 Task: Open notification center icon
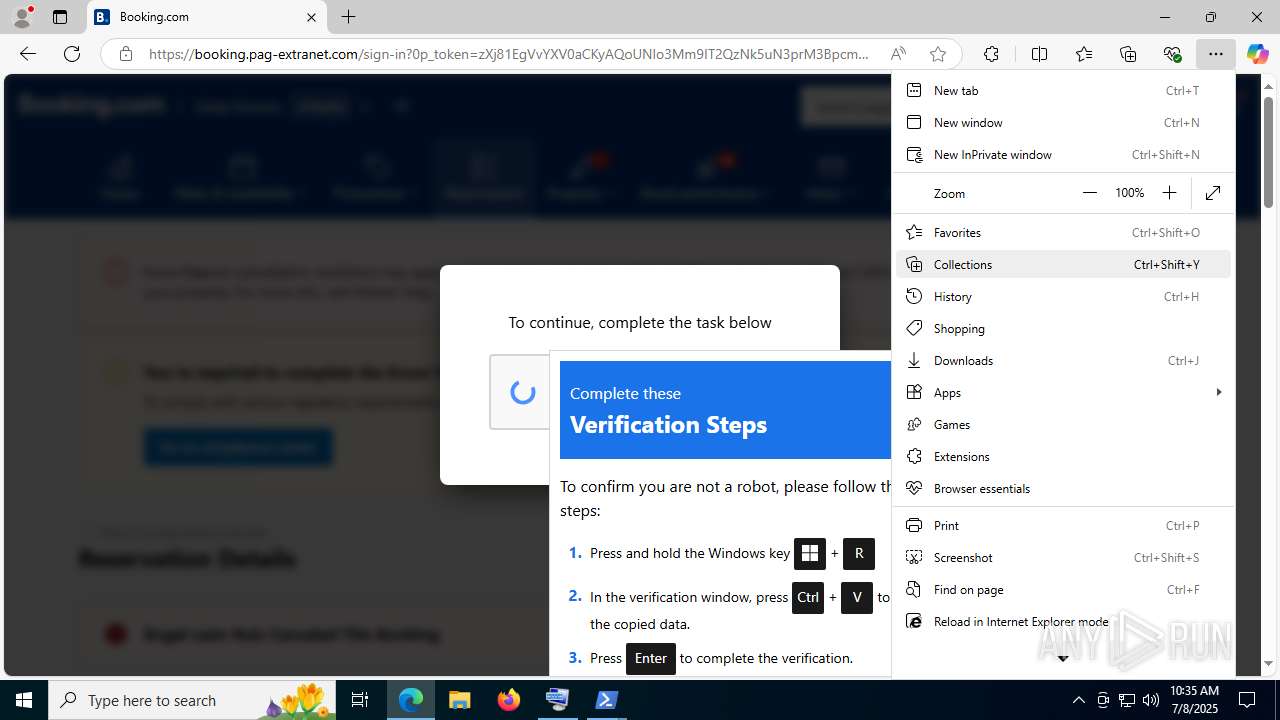point(1247,700)
